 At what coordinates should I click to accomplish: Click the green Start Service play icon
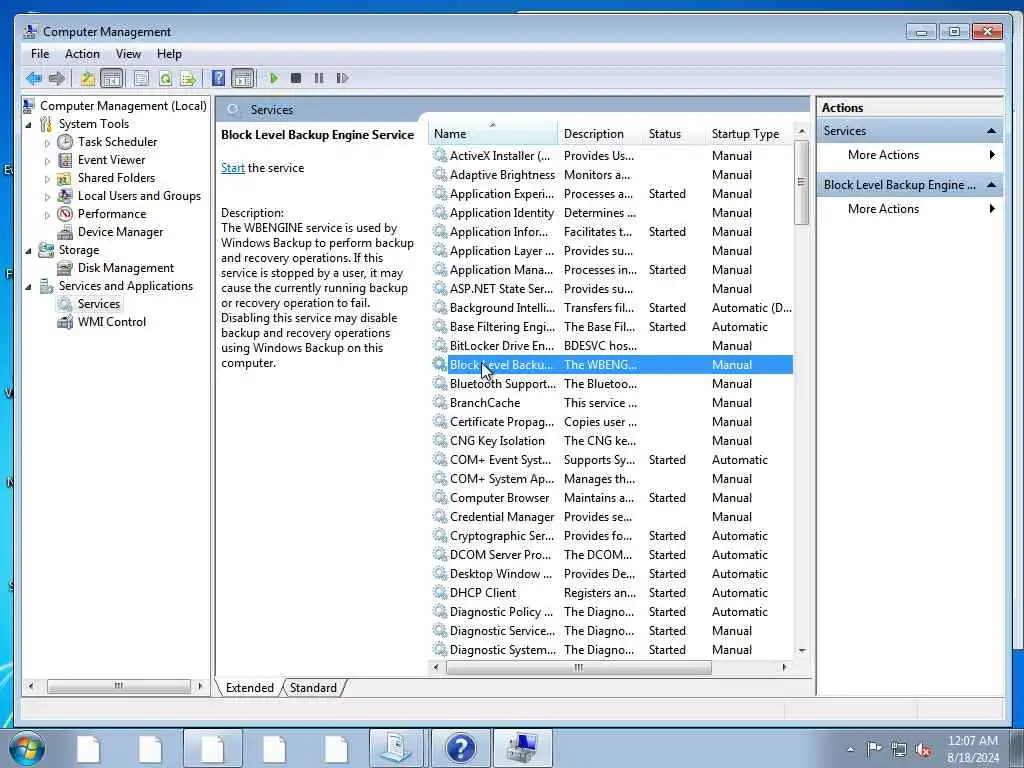coord(274,78)
